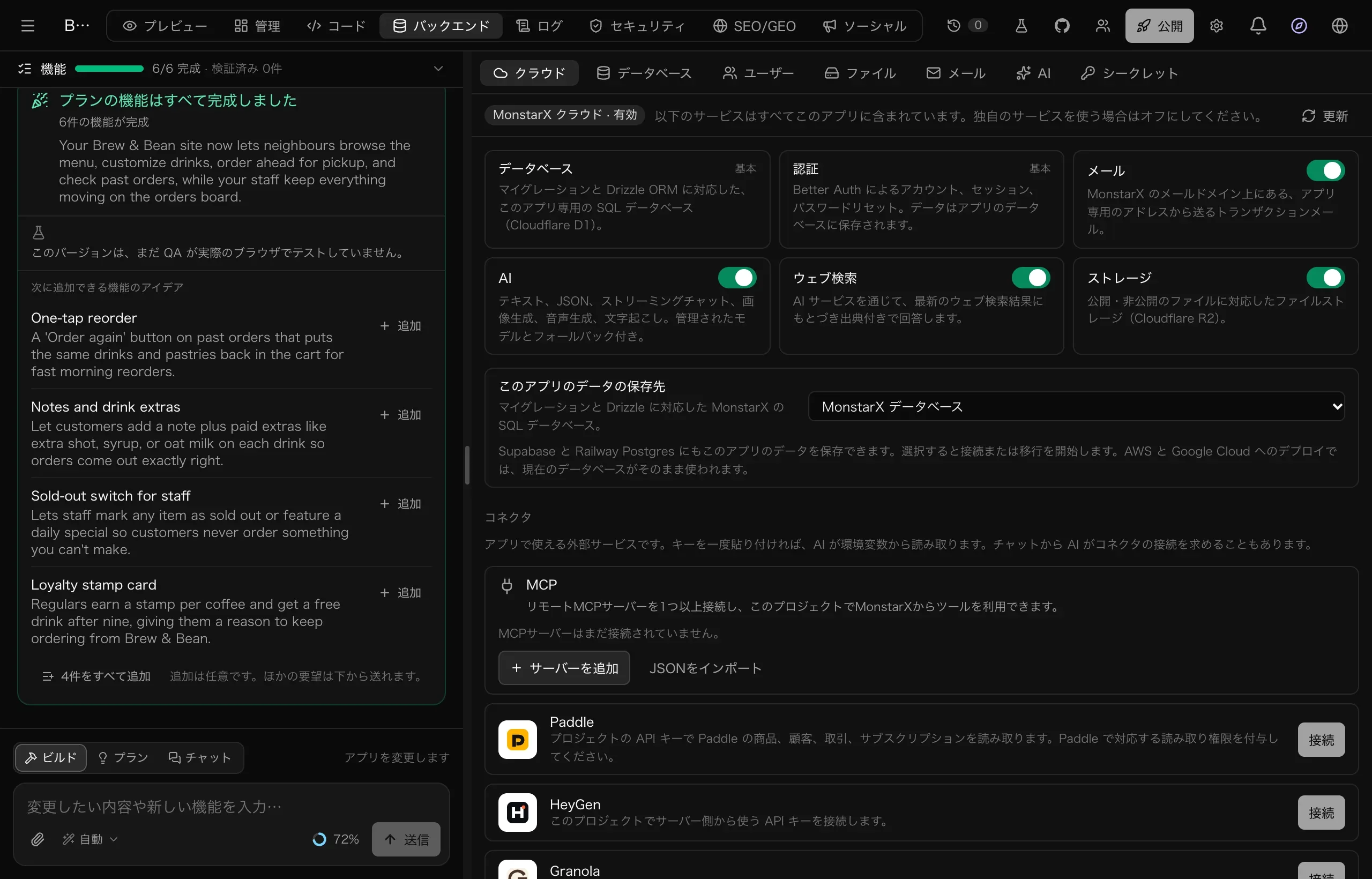
Task: Click the panel divider handle
Action: (x=467, y=465)
